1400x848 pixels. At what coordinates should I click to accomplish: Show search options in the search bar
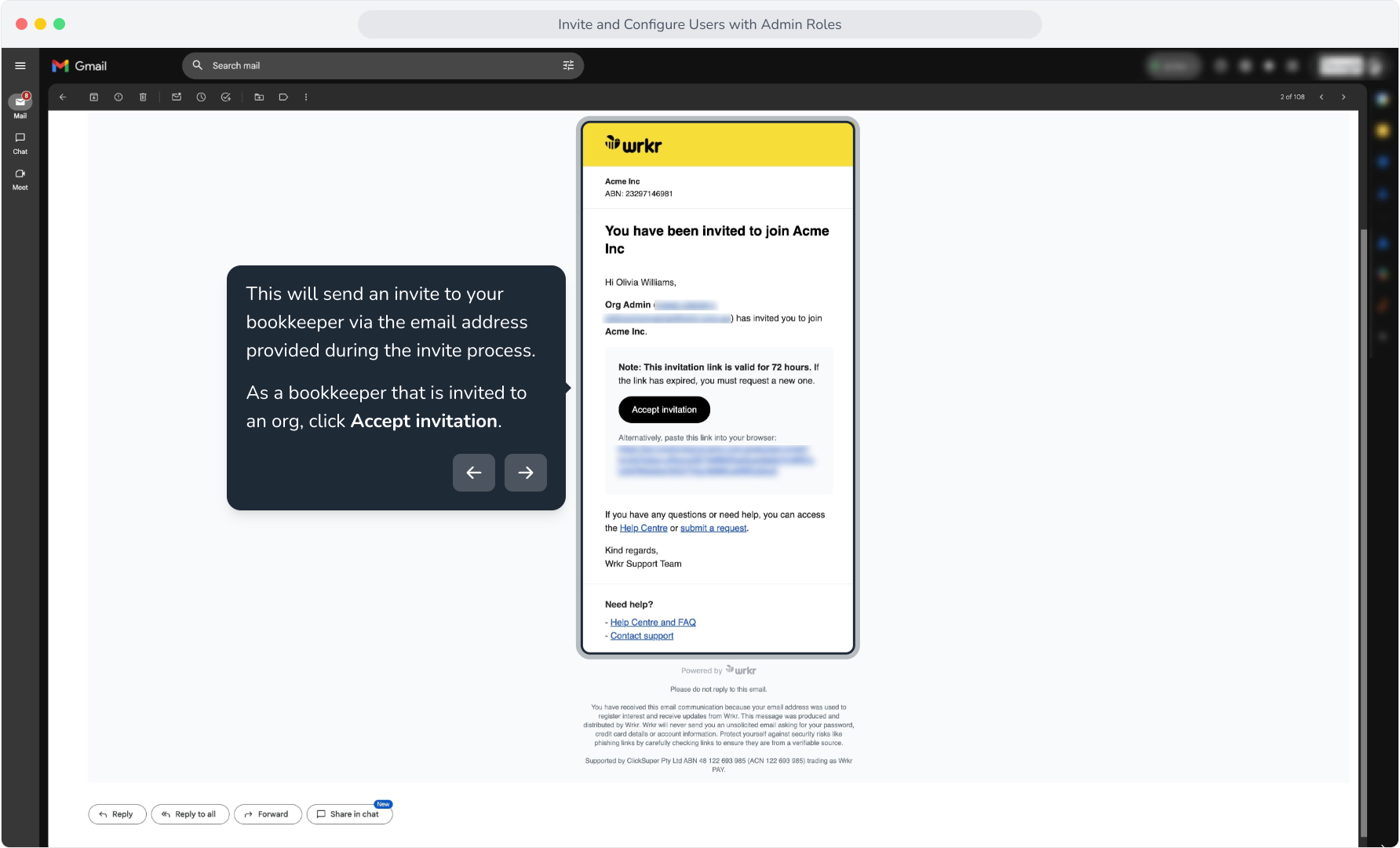click(568, 66)
